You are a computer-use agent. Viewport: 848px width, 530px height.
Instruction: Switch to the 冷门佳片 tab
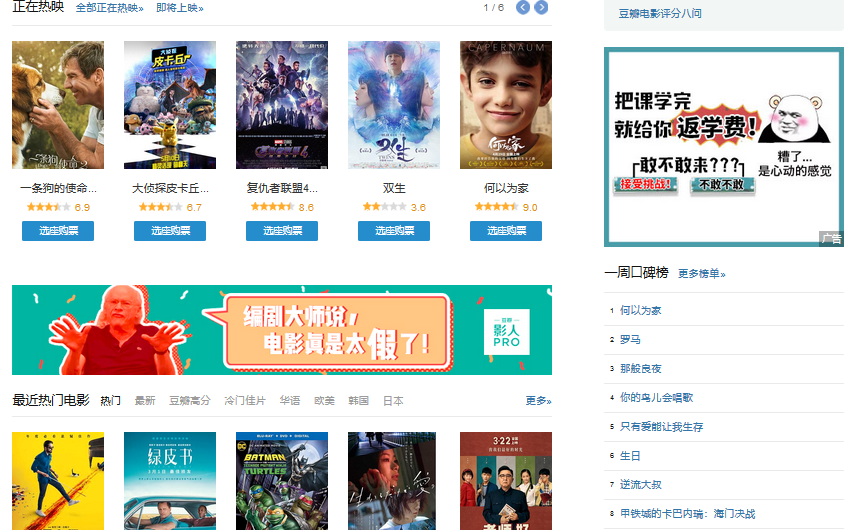coord(245,401)
